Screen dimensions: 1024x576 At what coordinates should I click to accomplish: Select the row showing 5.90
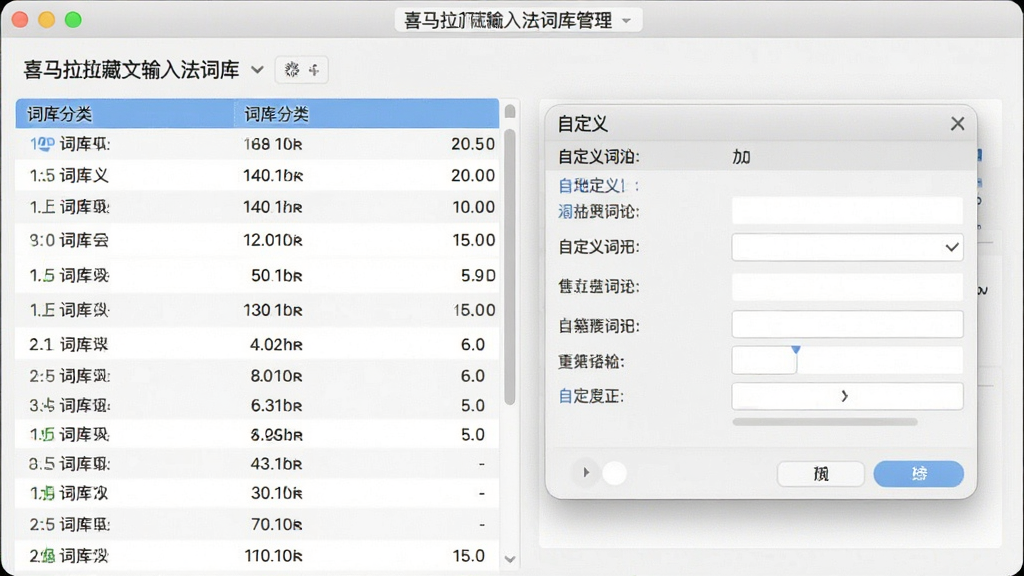257,275
